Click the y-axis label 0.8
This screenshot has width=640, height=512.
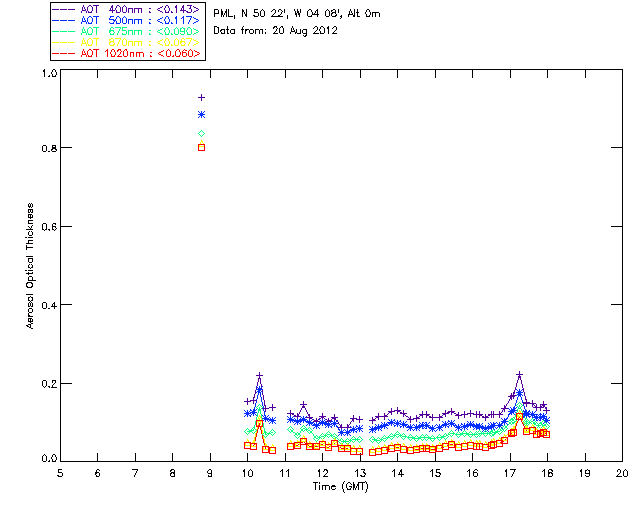point(49,148)
